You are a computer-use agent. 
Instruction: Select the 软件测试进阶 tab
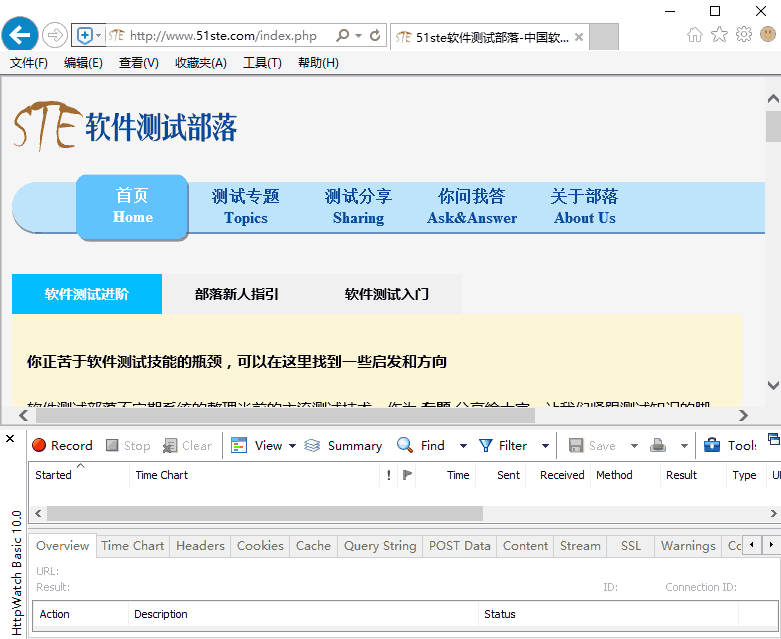(x=87, y=294)
